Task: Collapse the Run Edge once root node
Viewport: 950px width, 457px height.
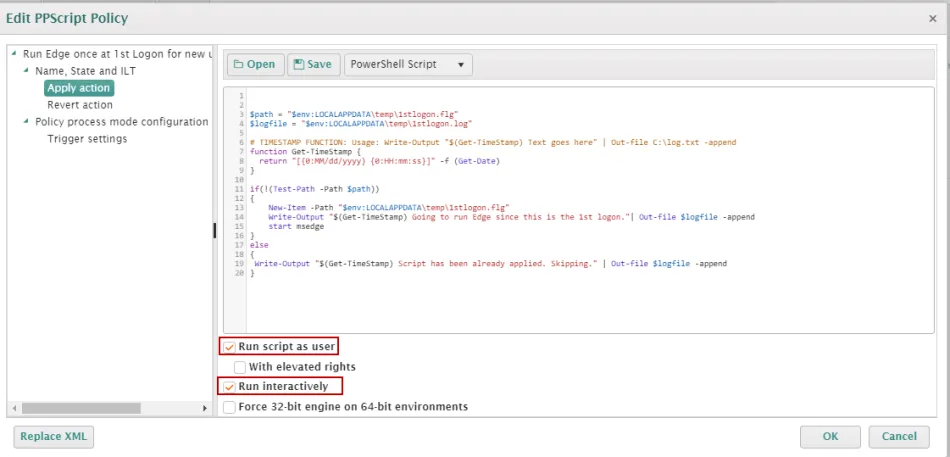Action: click(x=13, y=54)
